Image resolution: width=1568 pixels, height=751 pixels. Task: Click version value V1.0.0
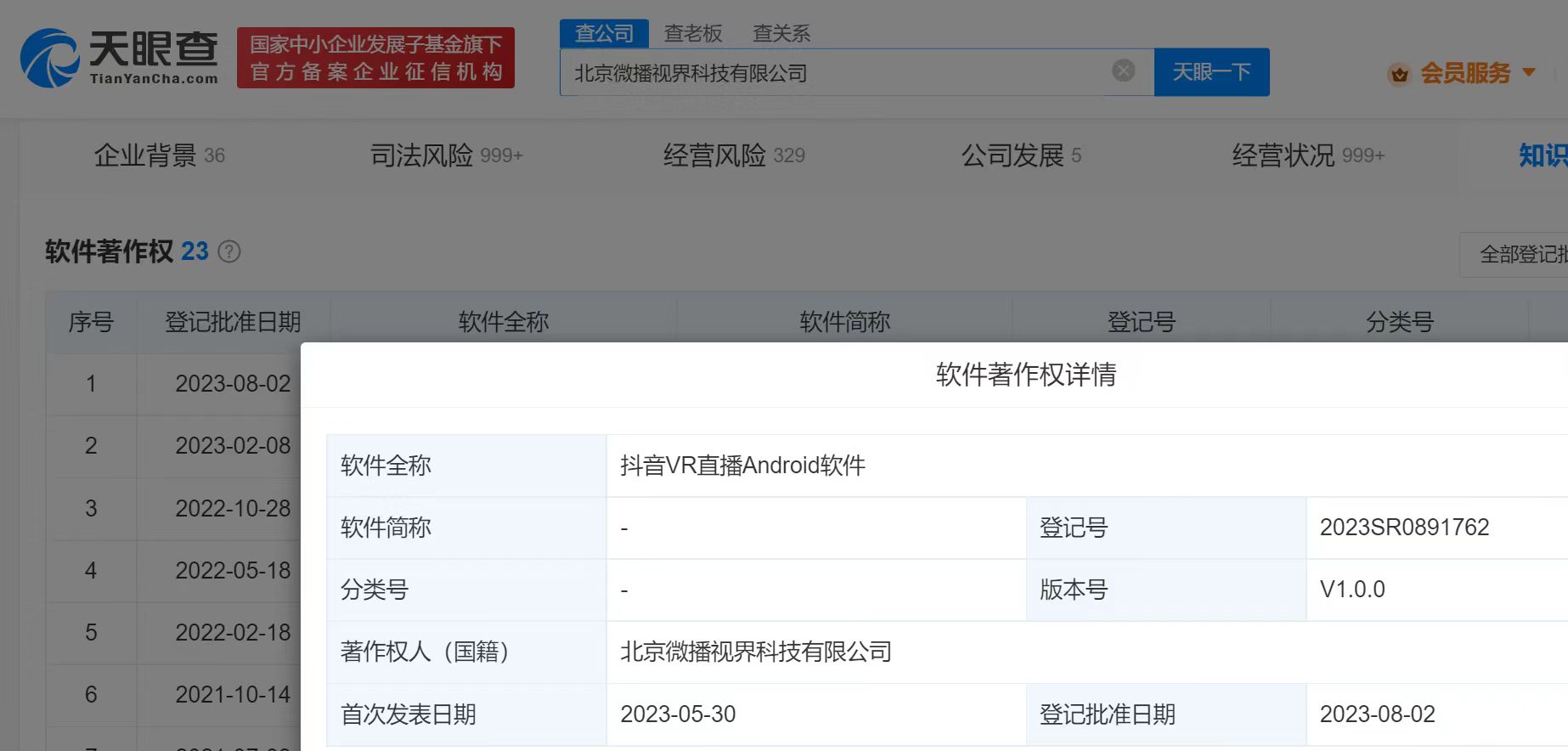coord(1352,590)
